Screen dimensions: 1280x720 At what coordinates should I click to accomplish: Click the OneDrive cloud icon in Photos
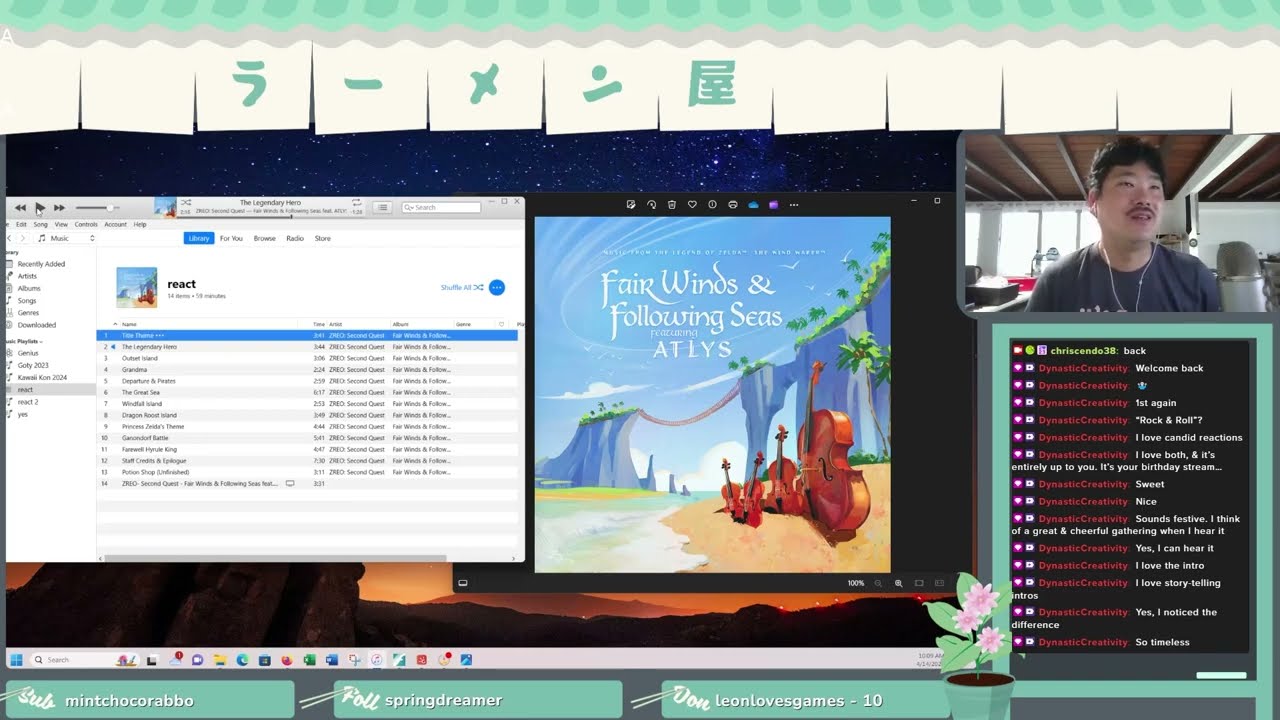[x=753, y=204]
